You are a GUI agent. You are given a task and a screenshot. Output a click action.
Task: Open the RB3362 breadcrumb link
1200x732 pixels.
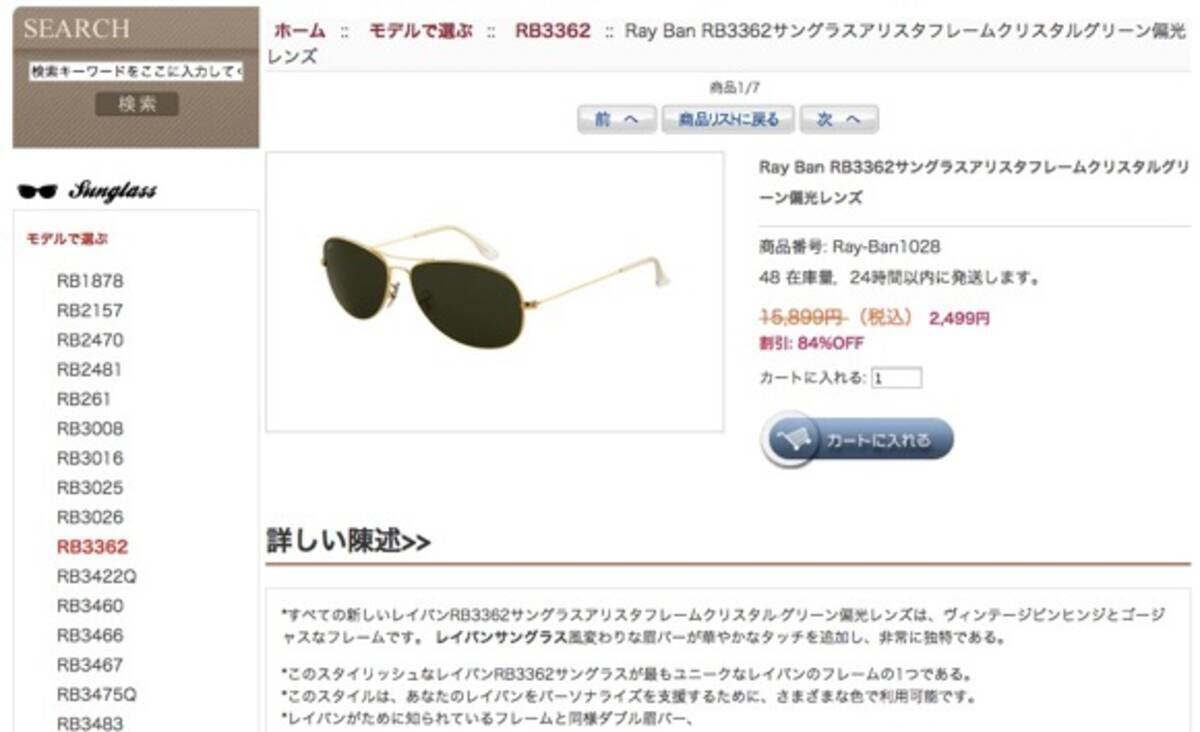553,31
